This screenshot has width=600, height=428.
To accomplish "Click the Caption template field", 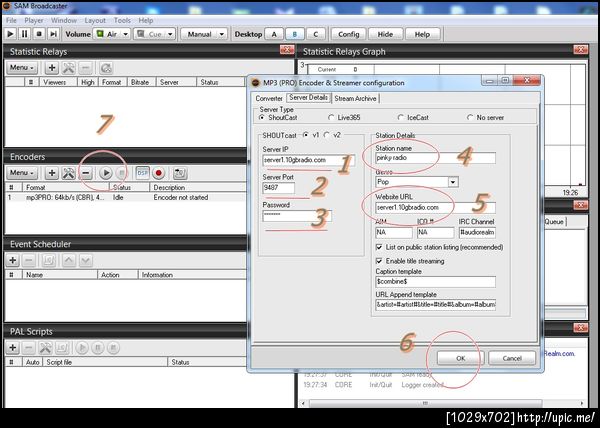I will [x=435, y=282].
